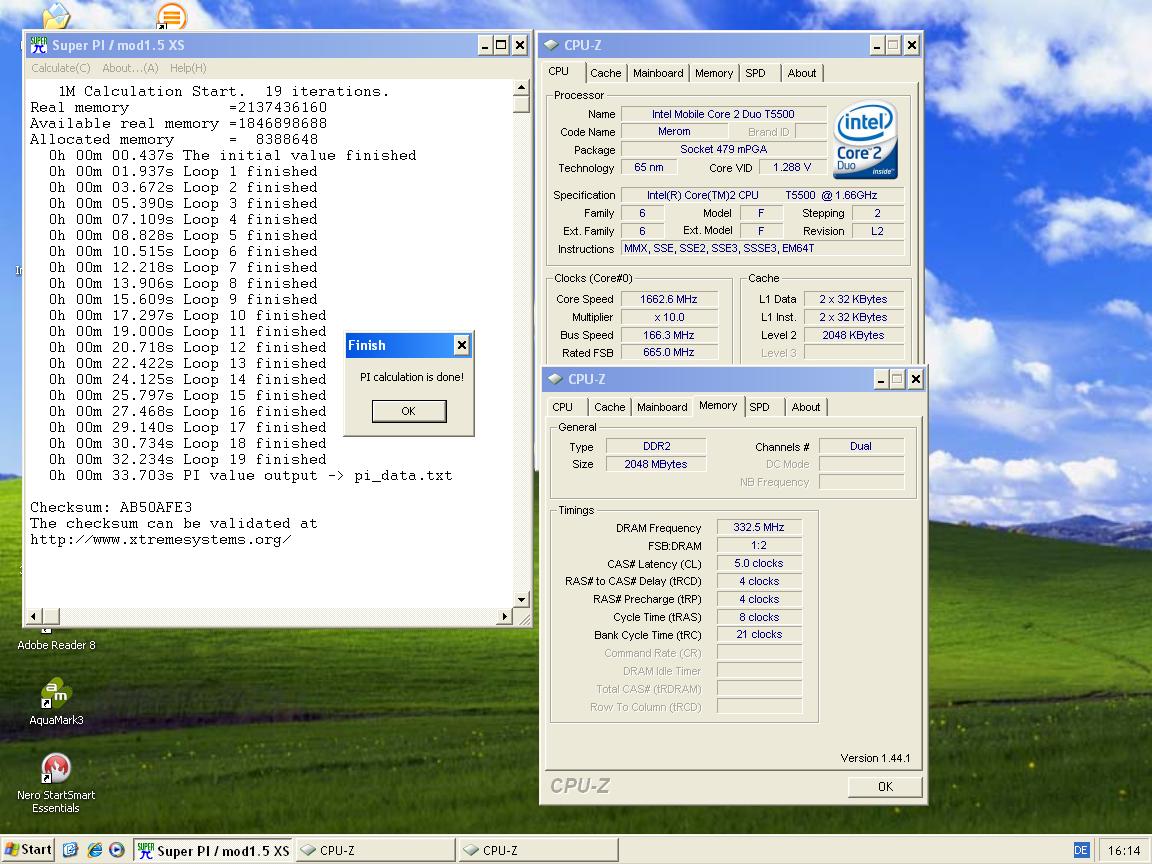Open AquaMark3 desktop shortcut

(56, 703)
